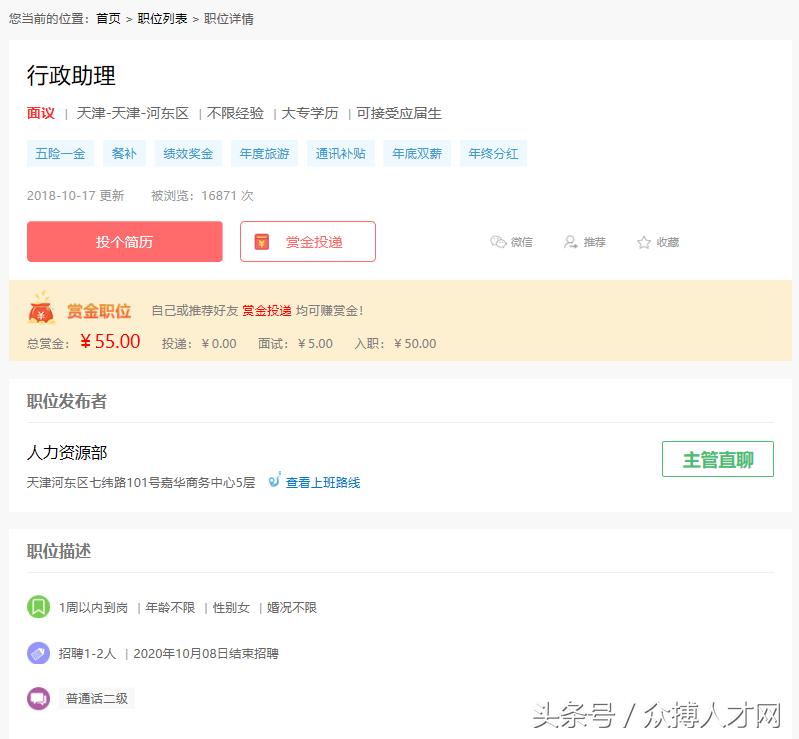The height and width of the screenshot is (739, 799).
Task: Click the purple tag icon beside 招聘1-2人
Action: [38, 653]
